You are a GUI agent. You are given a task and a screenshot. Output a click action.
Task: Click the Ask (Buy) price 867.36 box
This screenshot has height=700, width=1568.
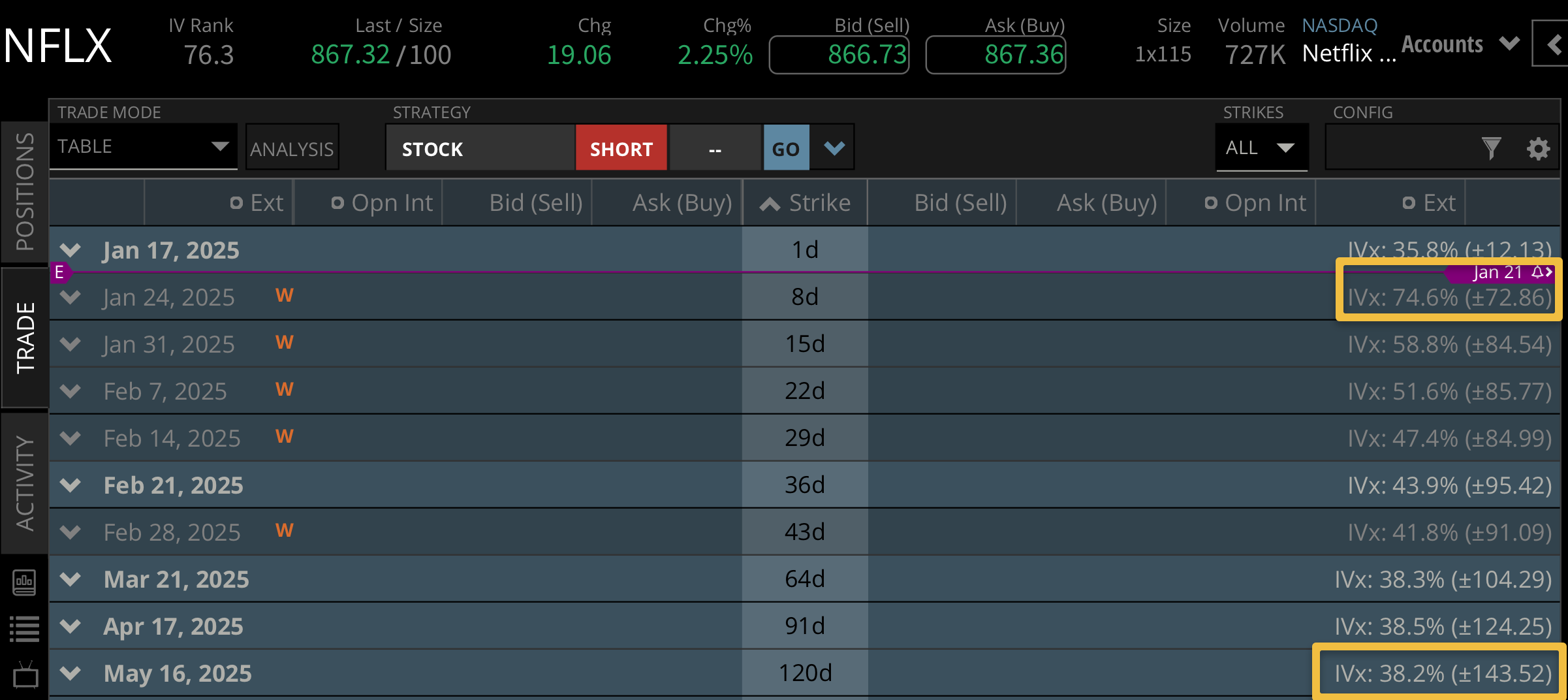(x=996, y=55)
